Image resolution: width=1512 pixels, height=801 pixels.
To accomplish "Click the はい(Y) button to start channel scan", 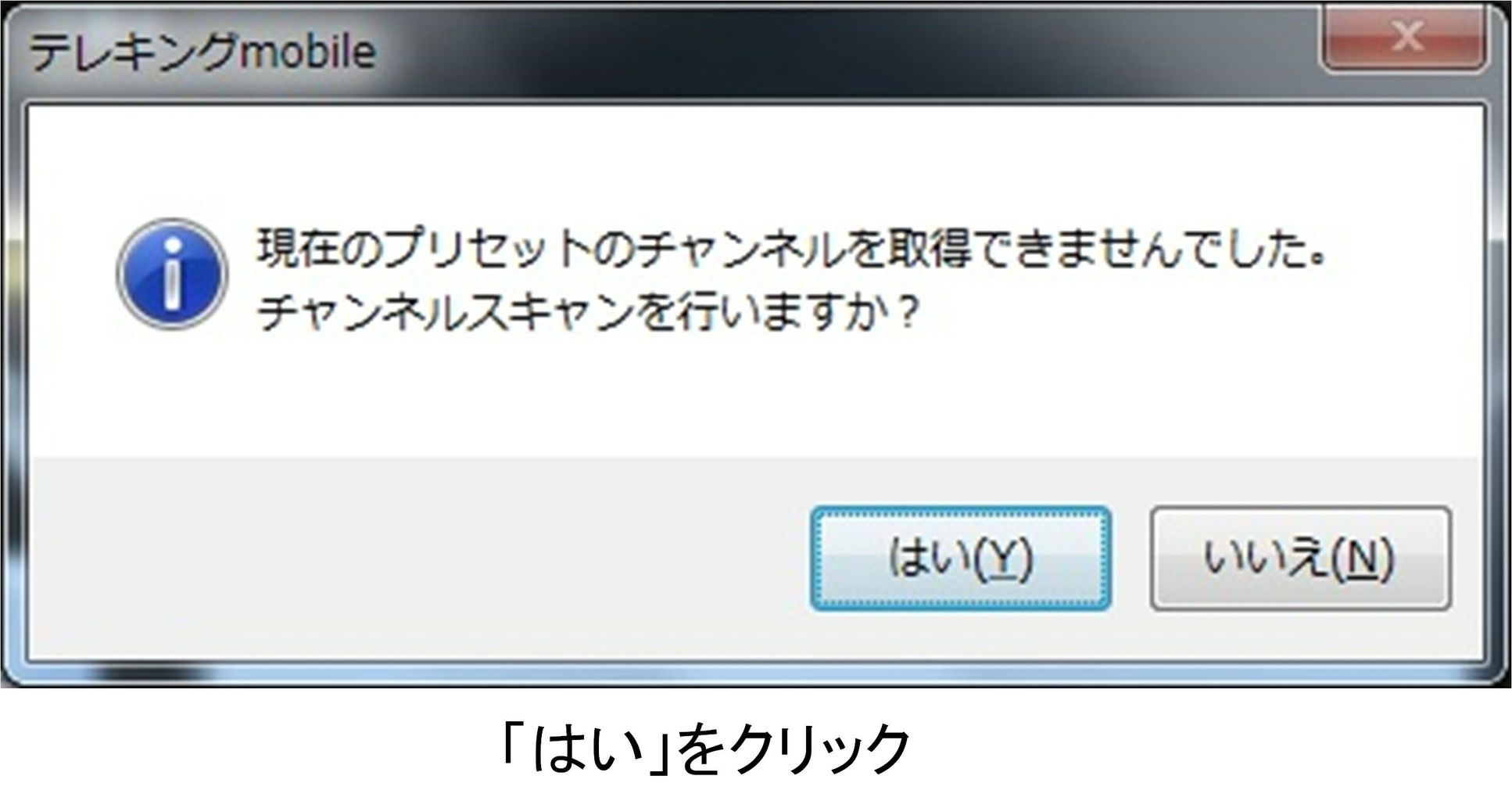I will tap(960, 559).
